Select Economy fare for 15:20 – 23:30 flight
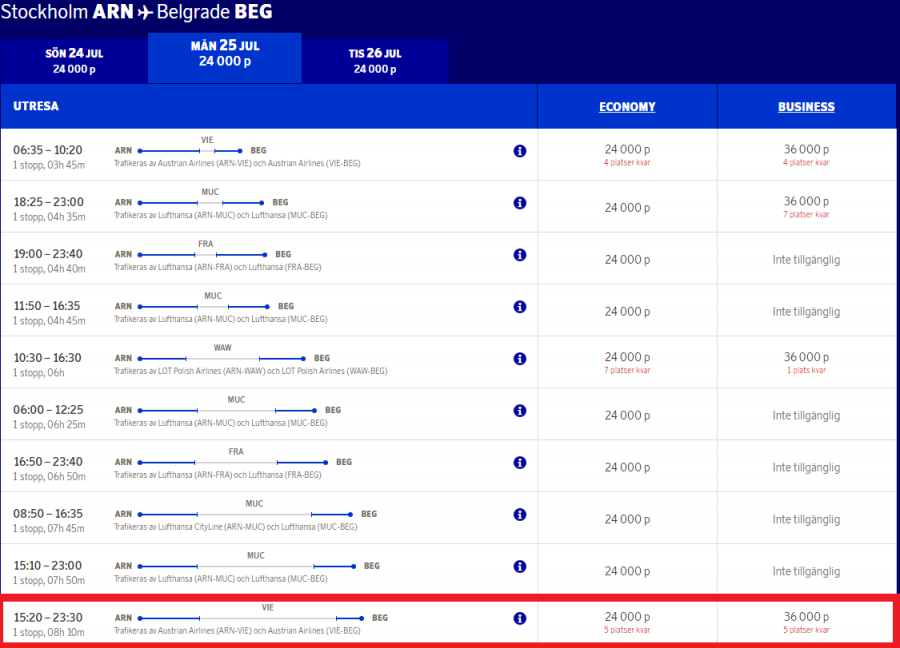The image size is (900, 648). pyautogui.click(x=627, y=618)
